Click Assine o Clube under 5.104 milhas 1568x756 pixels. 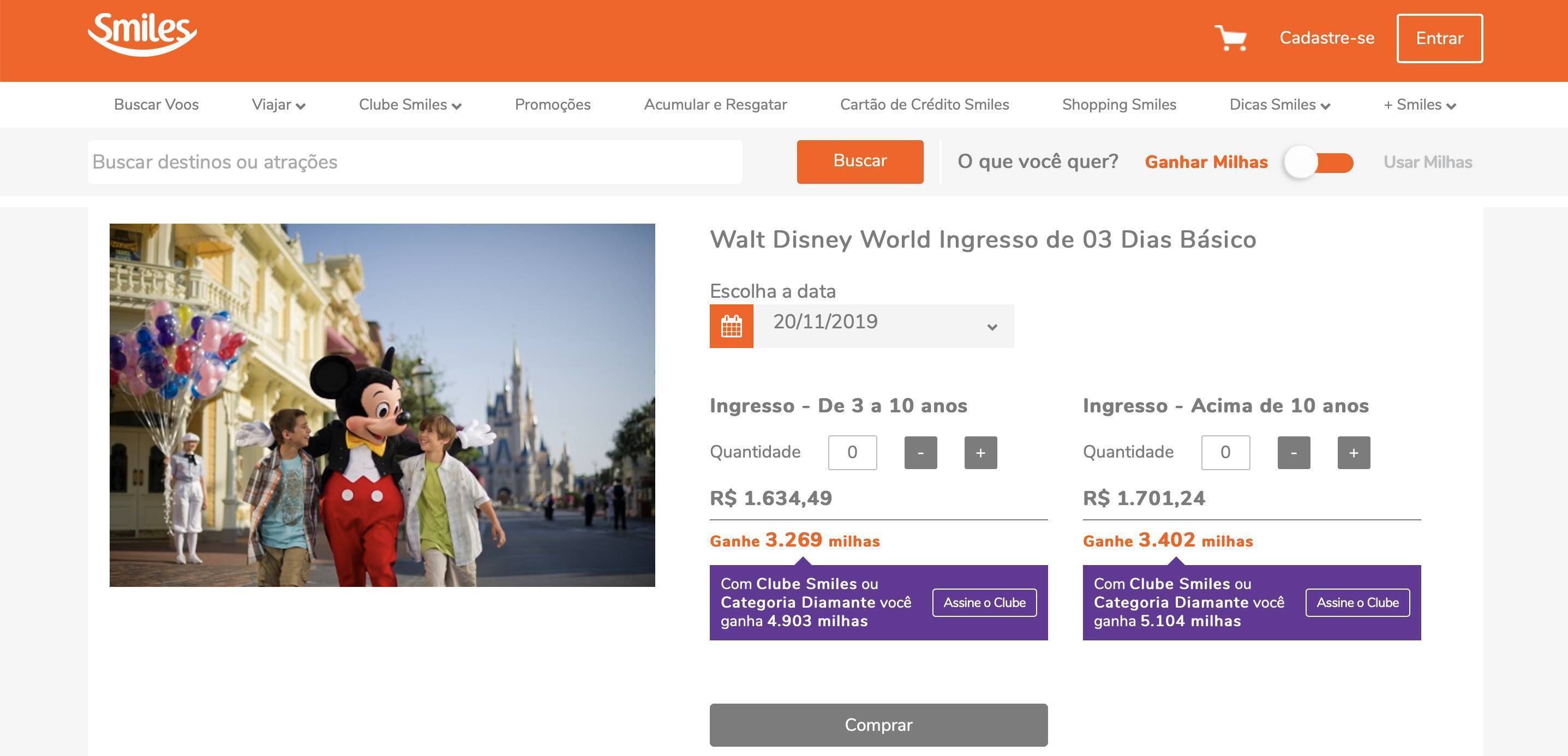click(x=1357, y=603)
